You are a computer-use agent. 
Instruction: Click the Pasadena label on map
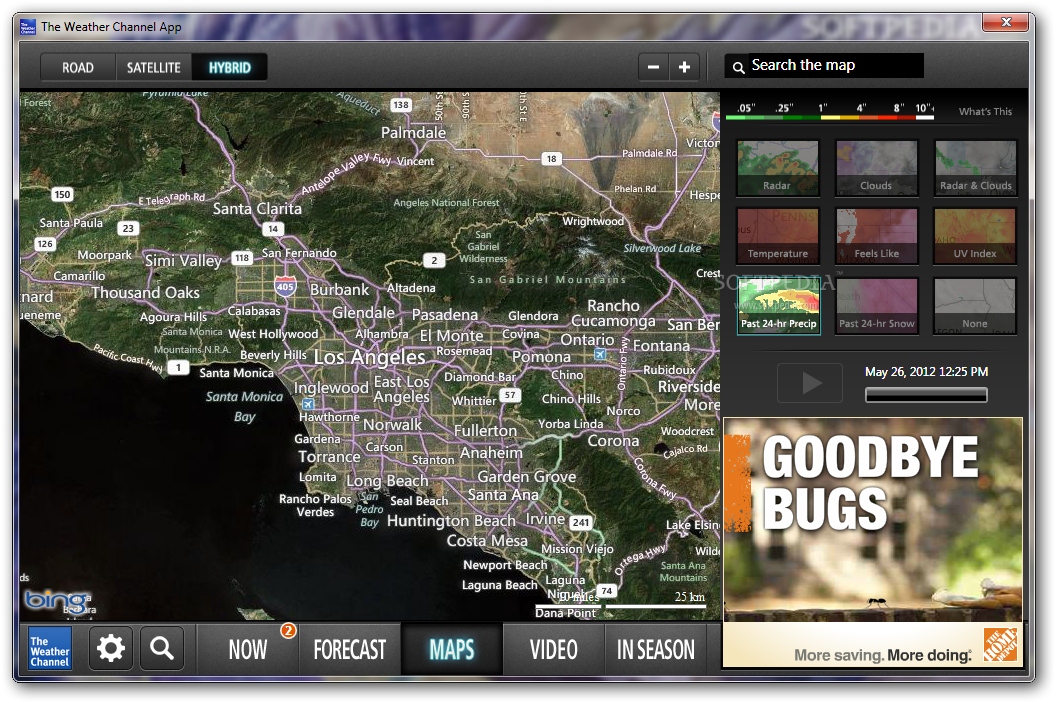tap(444, 314)
